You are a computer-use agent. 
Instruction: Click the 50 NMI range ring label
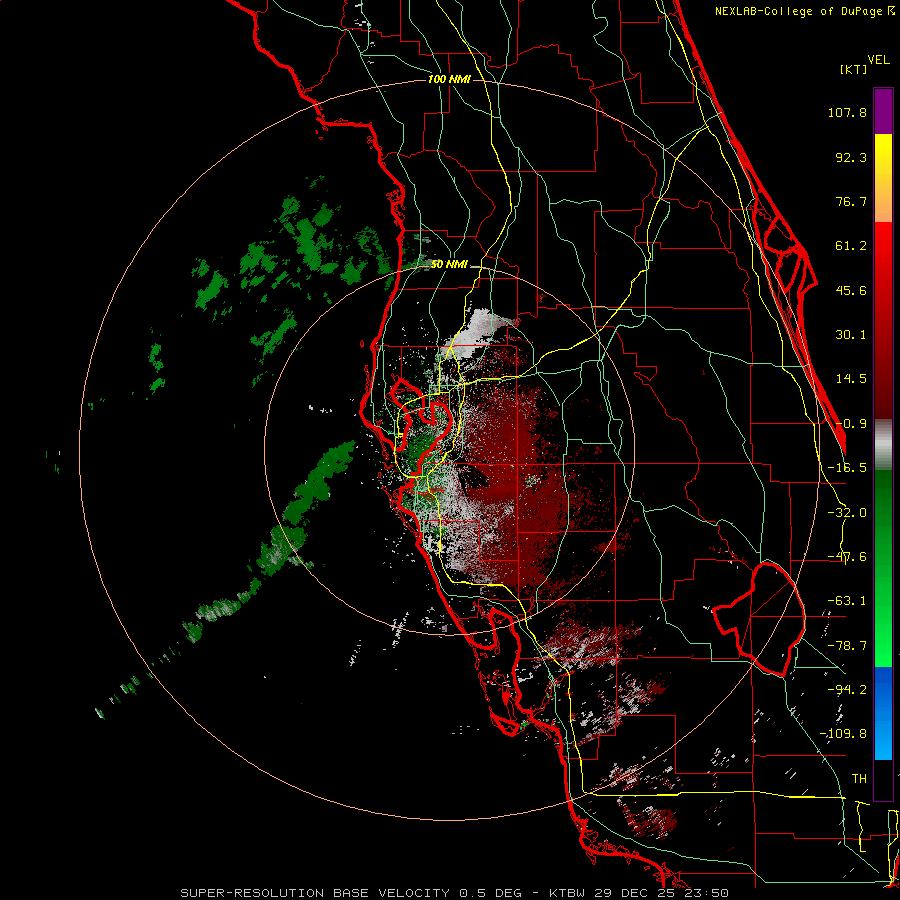449,264
